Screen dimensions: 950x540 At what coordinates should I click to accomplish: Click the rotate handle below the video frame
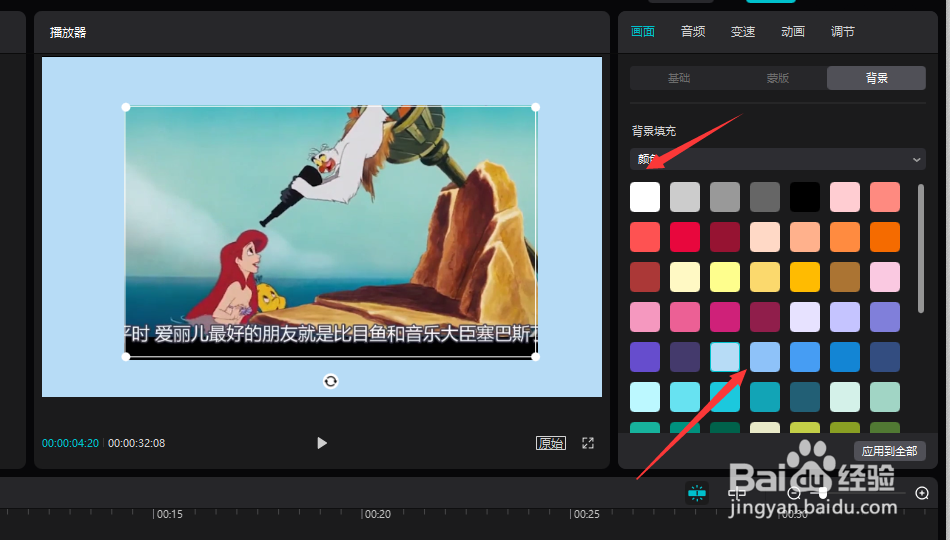pos(330,381)
